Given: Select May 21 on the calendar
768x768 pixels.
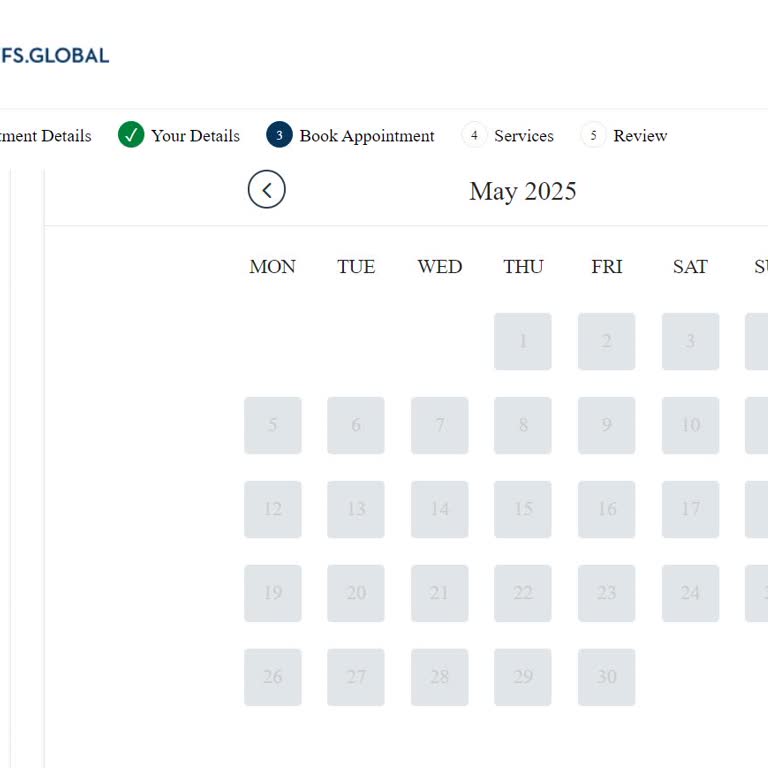Looking at the screenshot, I should pos(439,593).
